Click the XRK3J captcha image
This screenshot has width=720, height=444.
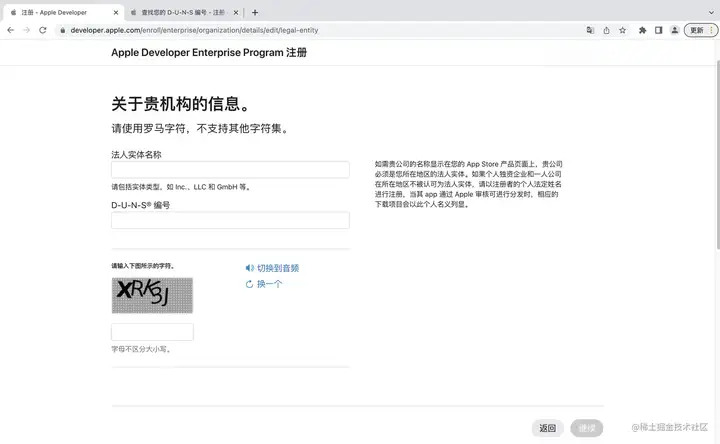pos(152,295)
